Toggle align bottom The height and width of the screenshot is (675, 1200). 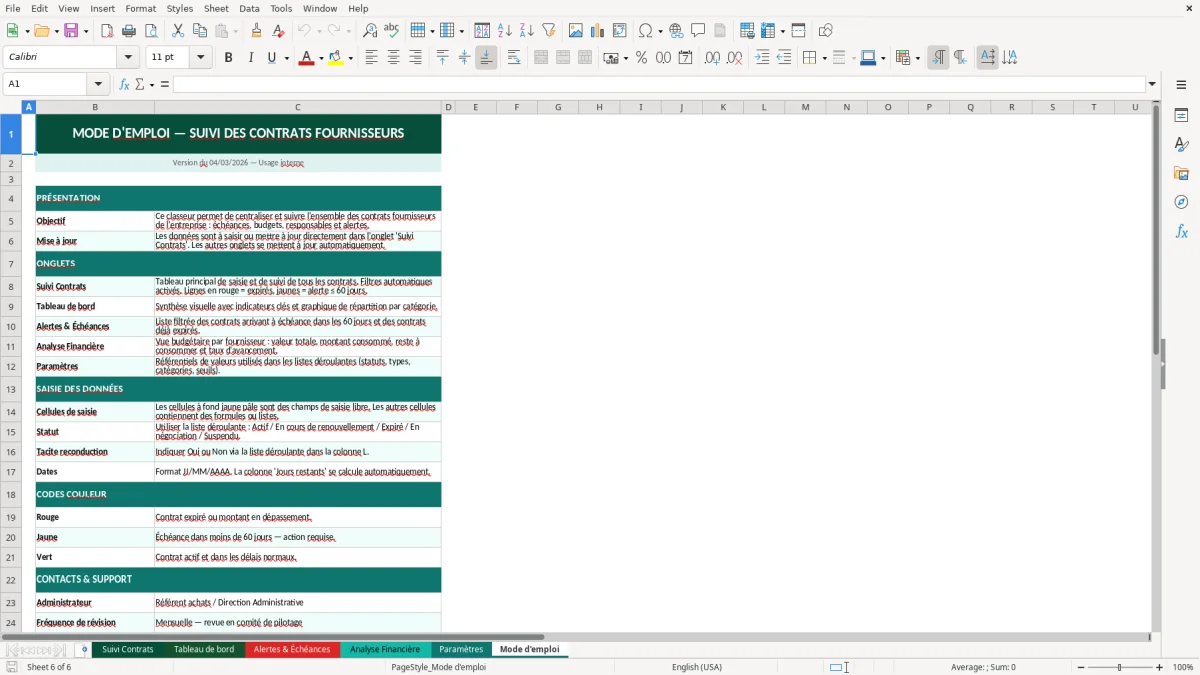[x=486, y=58]
